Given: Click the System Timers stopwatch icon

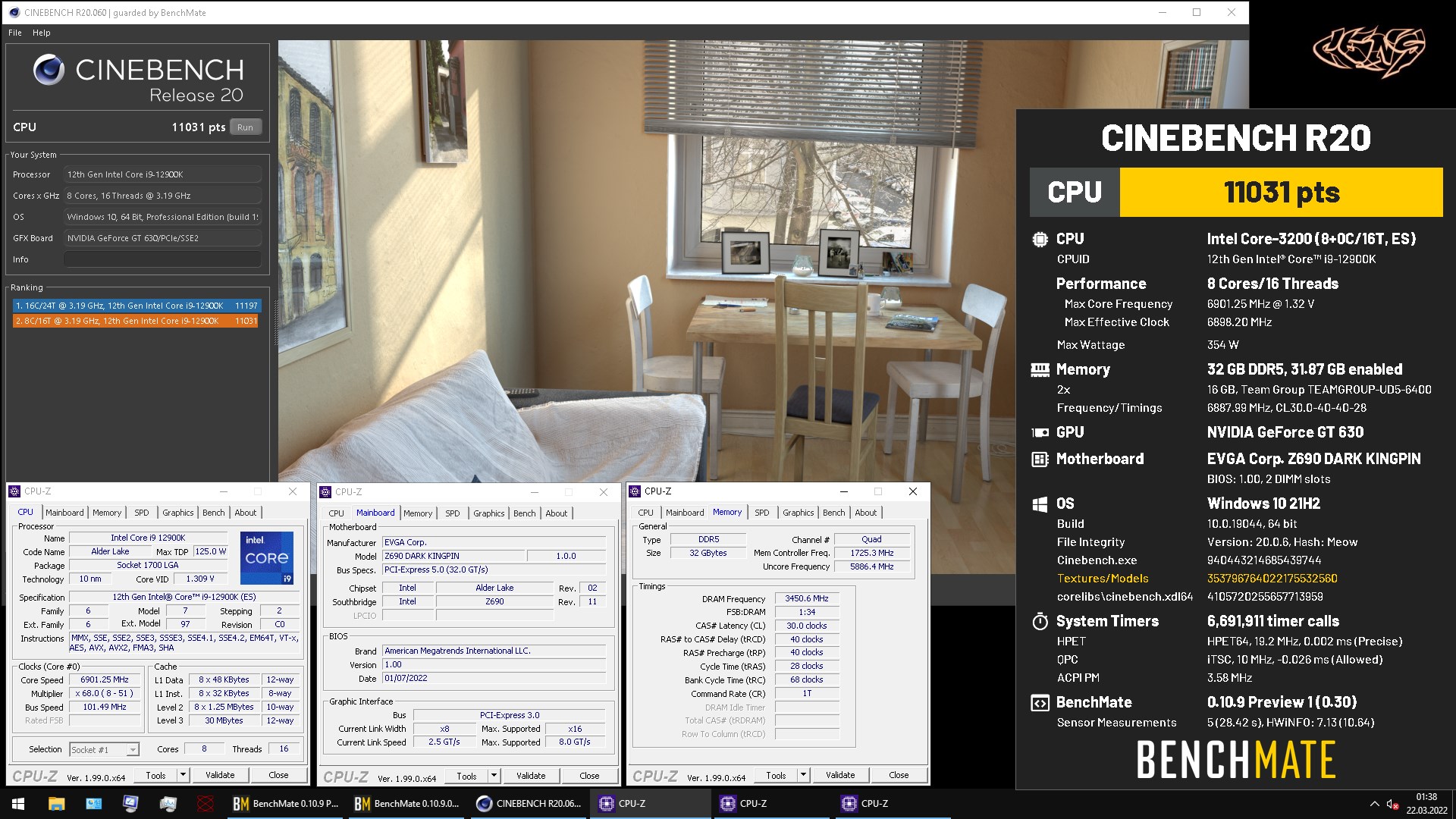Looking at the screenshot, I should [1040, 622].
